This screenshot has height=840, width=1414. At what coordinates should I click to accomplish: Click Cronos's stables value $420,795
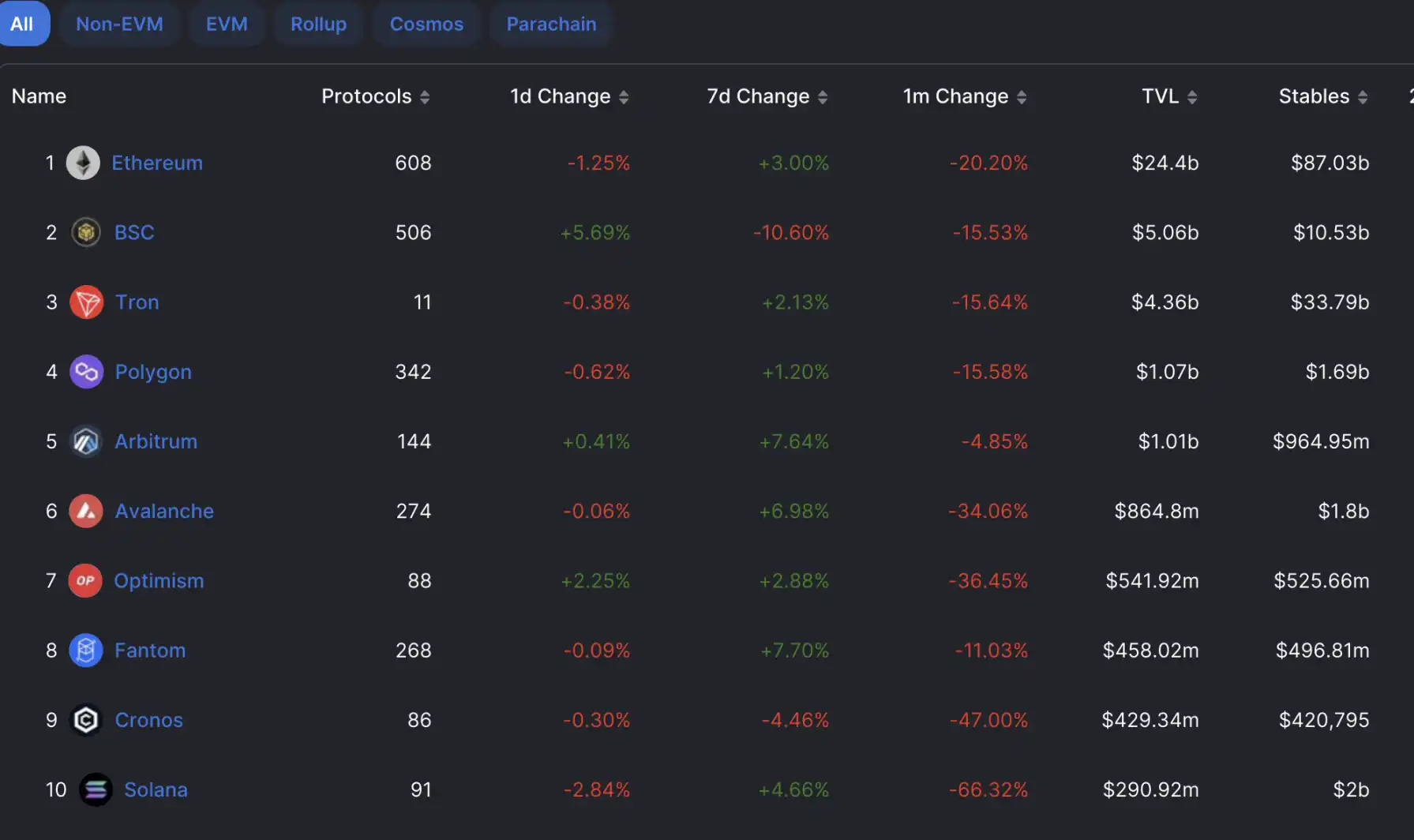tap(1324, 720)
